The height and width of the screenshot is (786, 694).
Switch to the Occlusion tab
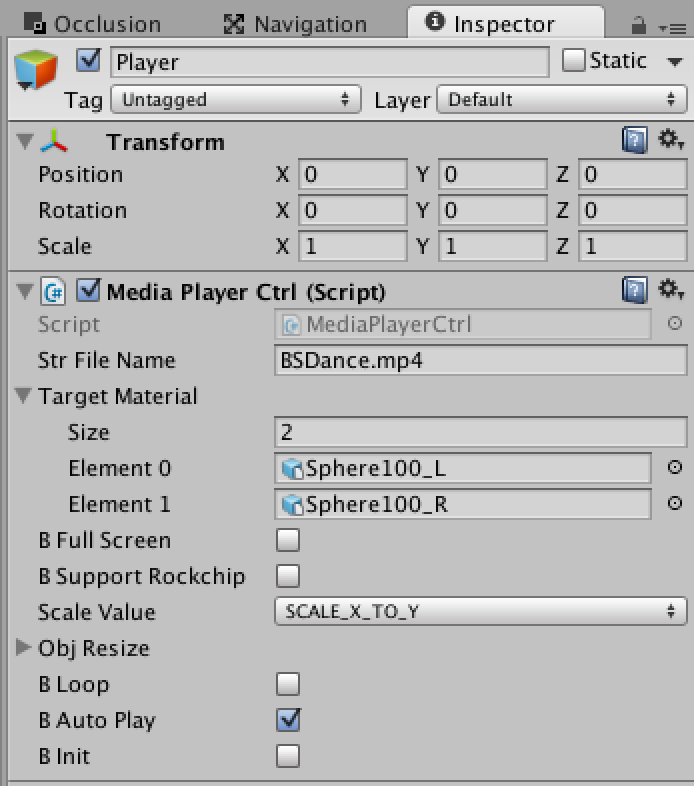pyautogui.click(x=93, y=24)
